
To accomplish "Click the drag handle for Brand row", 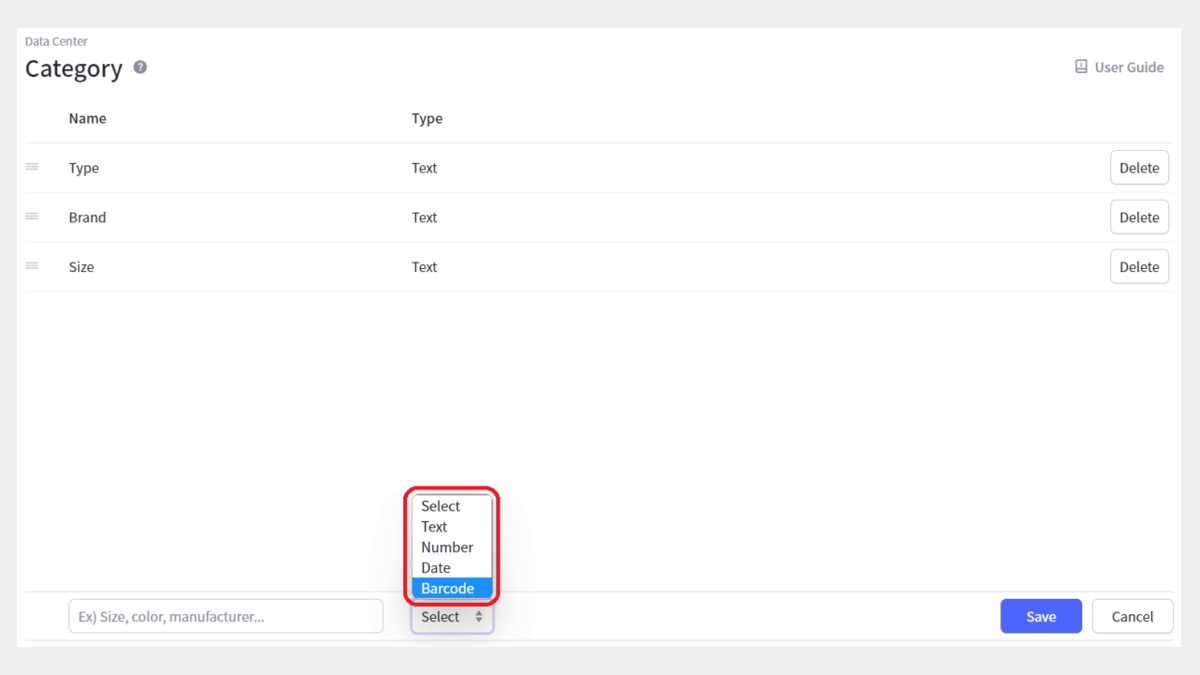I will pos(32,216).
